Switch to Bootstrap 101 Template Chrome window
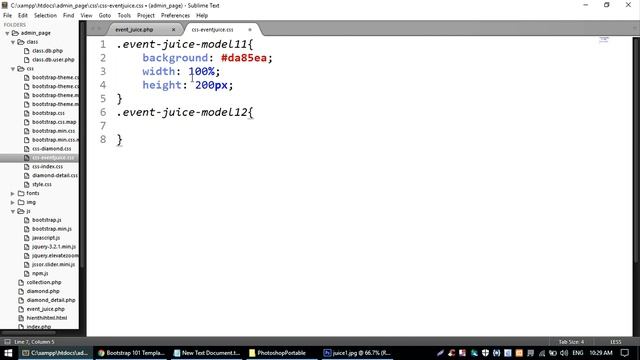Screen dimensions: 640x360 (131, 353)
